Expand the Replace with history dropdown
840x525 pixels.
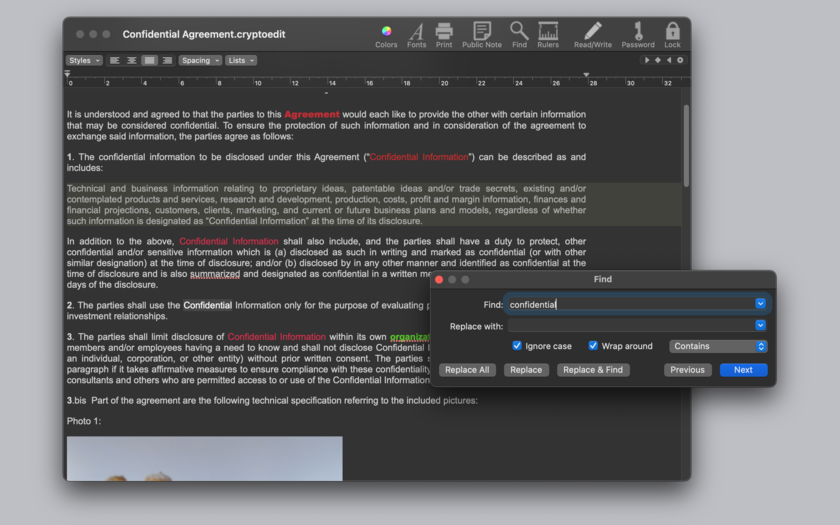760,325
